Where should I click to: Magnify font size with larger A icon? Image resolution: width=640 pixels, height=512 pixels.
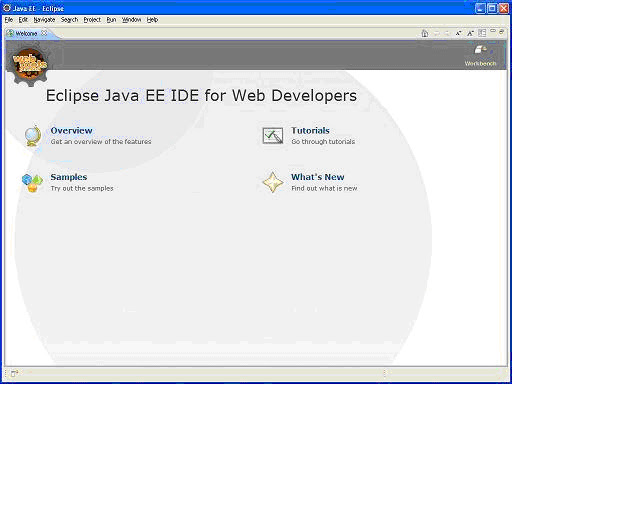[x=470, y=33]
